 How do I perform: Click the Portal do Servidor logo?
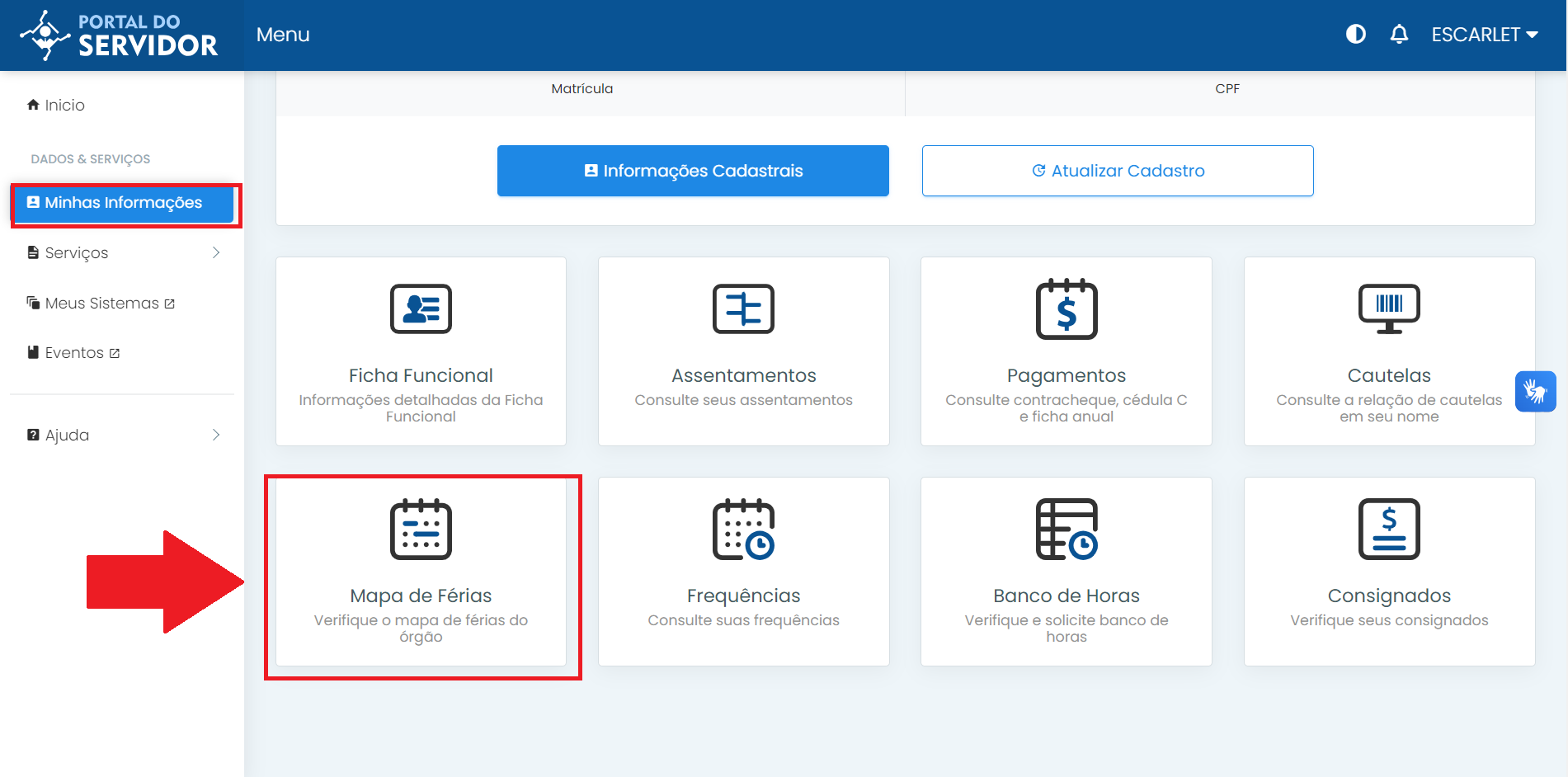coord(119,35)
